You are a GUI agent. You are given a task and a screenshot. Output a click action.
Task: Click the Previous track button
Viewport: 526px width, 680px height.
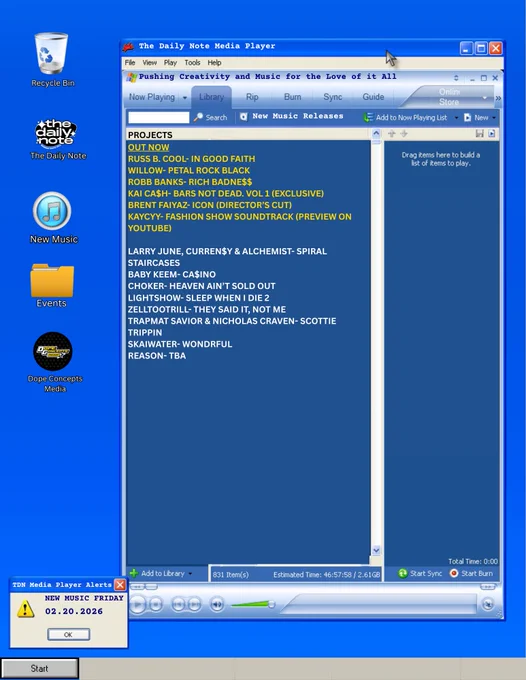[x=178, y=604]
